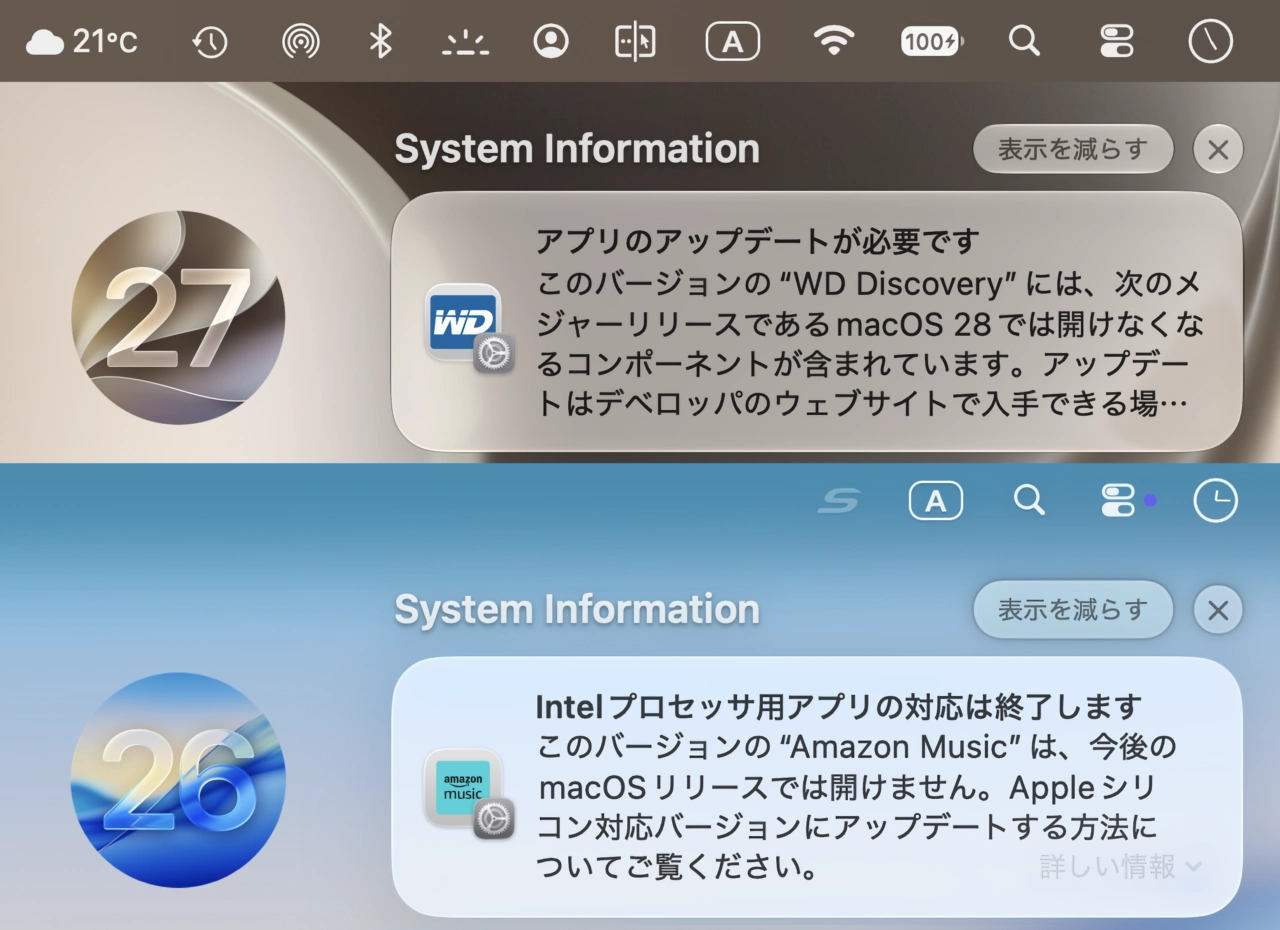Click the clock icon in lower menu bar
The height and width of the screenshot is (930, 1280).
coord(1216,501)
